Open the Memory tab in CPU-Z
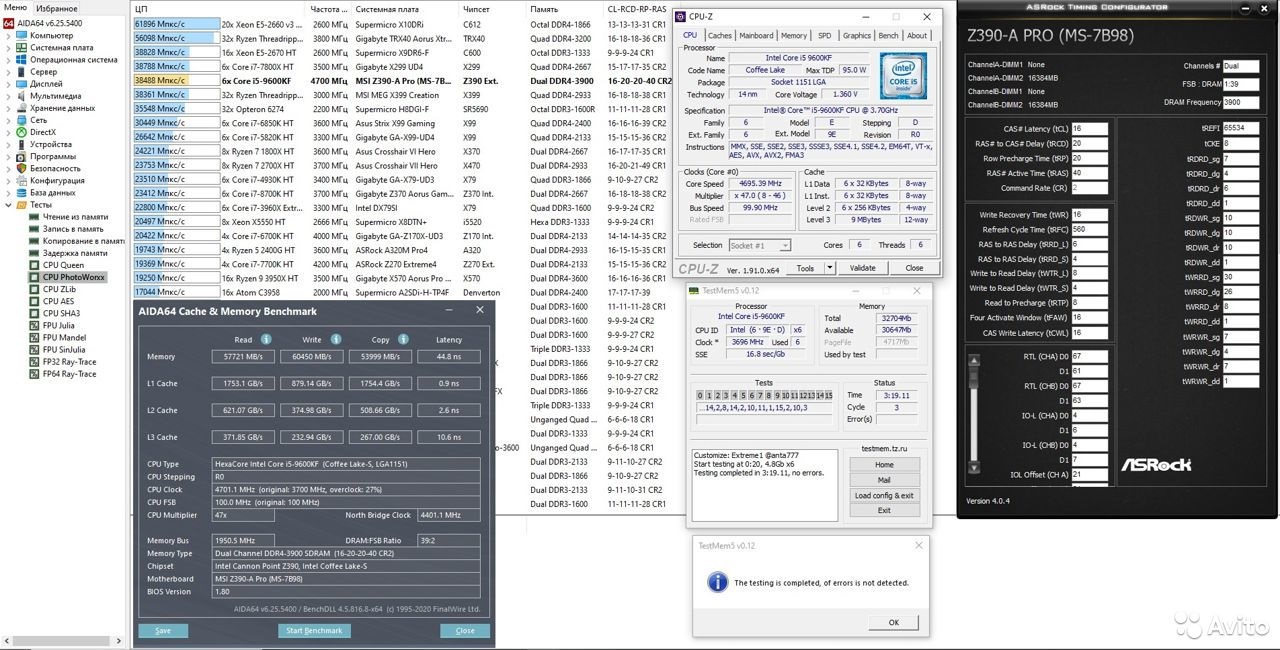Viewport: 1280px width, 650px height. [794, 35]
